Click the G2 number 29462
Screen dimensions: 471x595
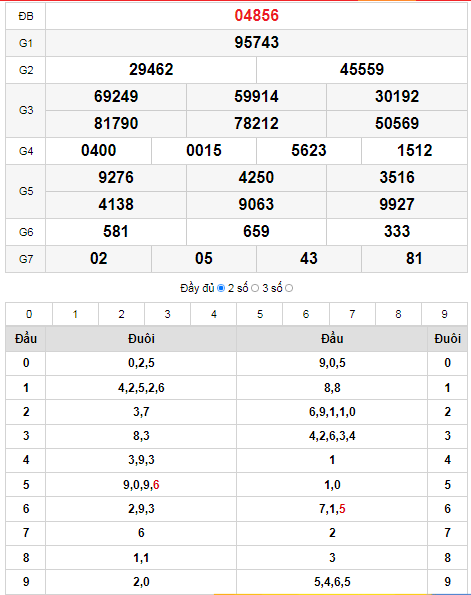click(x=151, y=69)
